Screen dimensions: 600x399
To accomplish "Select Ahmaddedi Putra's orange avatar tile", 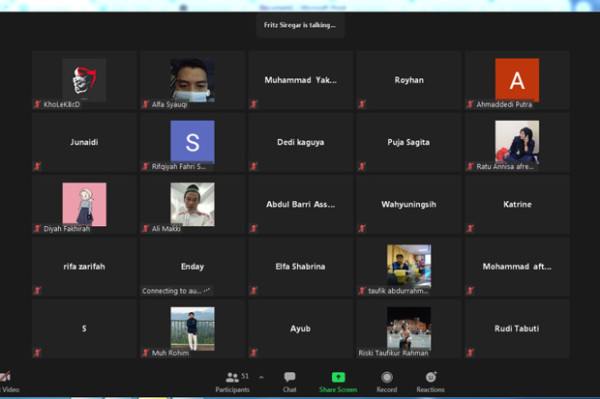I will pos(517,80).
